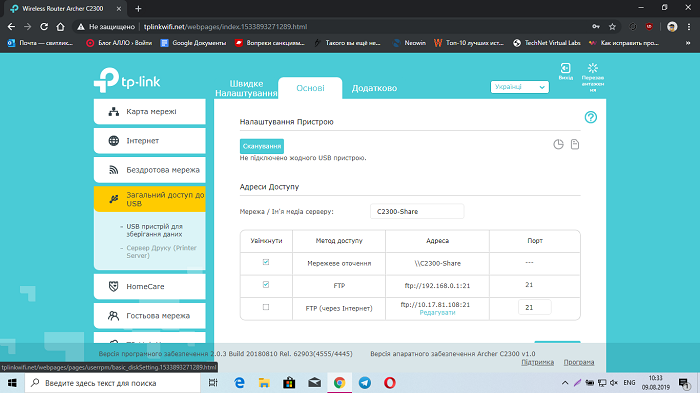
Task: Click the browser address bar
Action: coord(330,27)
